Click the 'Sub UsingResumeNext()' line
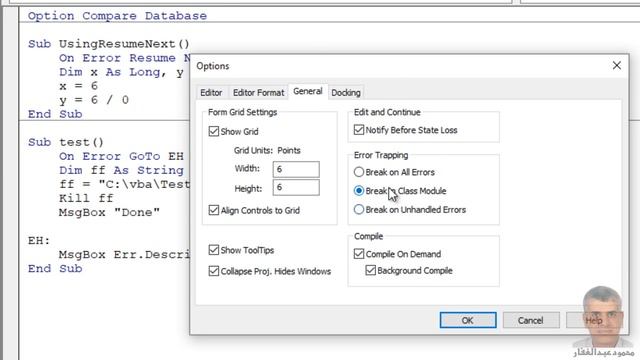Screen dimensions: 640x360 pyautogui.click(x=109, y=44)
